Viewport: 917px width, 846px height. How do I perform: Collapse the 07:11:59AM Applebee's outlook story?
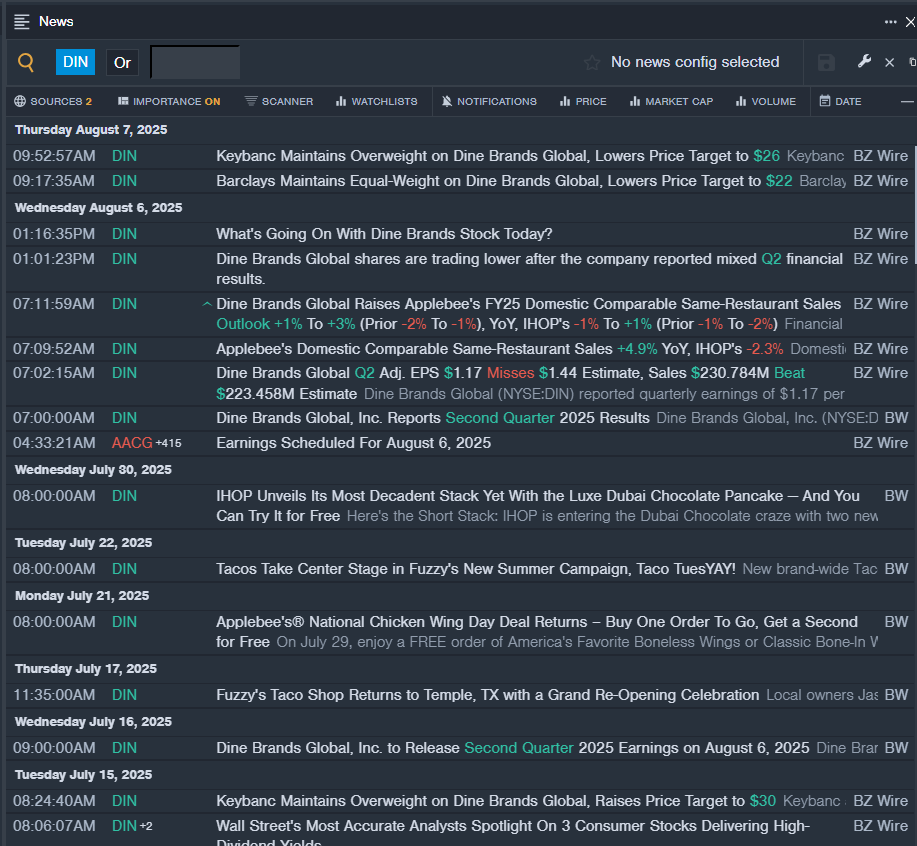(x=206, y=304)
